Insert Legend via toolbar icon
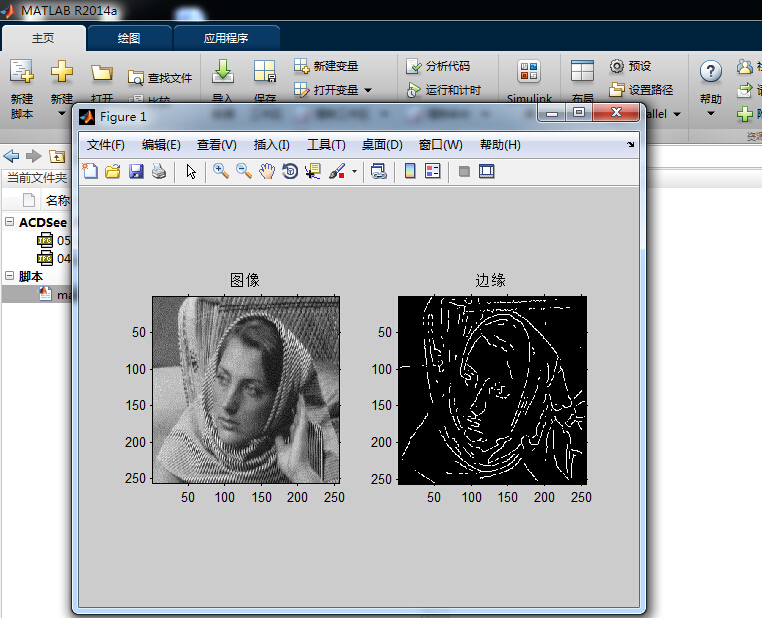The image size is (762, 618). click(433, 172)
